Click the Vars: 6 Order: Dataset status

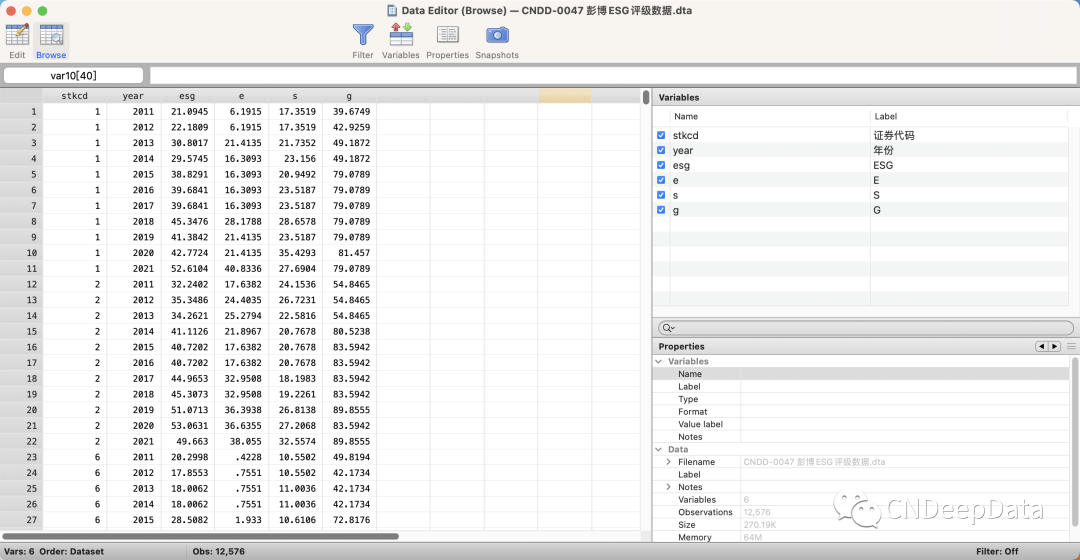tap(54, 552)
